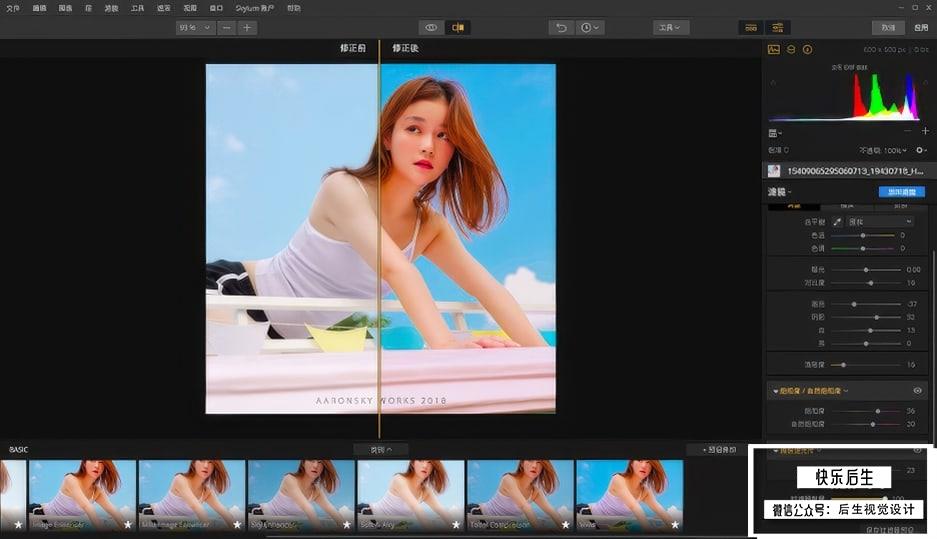The height and width of the screenshot is (539, 937).
Task: Apply the Tonal Compression preset thumbnail
Action: tap(520, 495)
